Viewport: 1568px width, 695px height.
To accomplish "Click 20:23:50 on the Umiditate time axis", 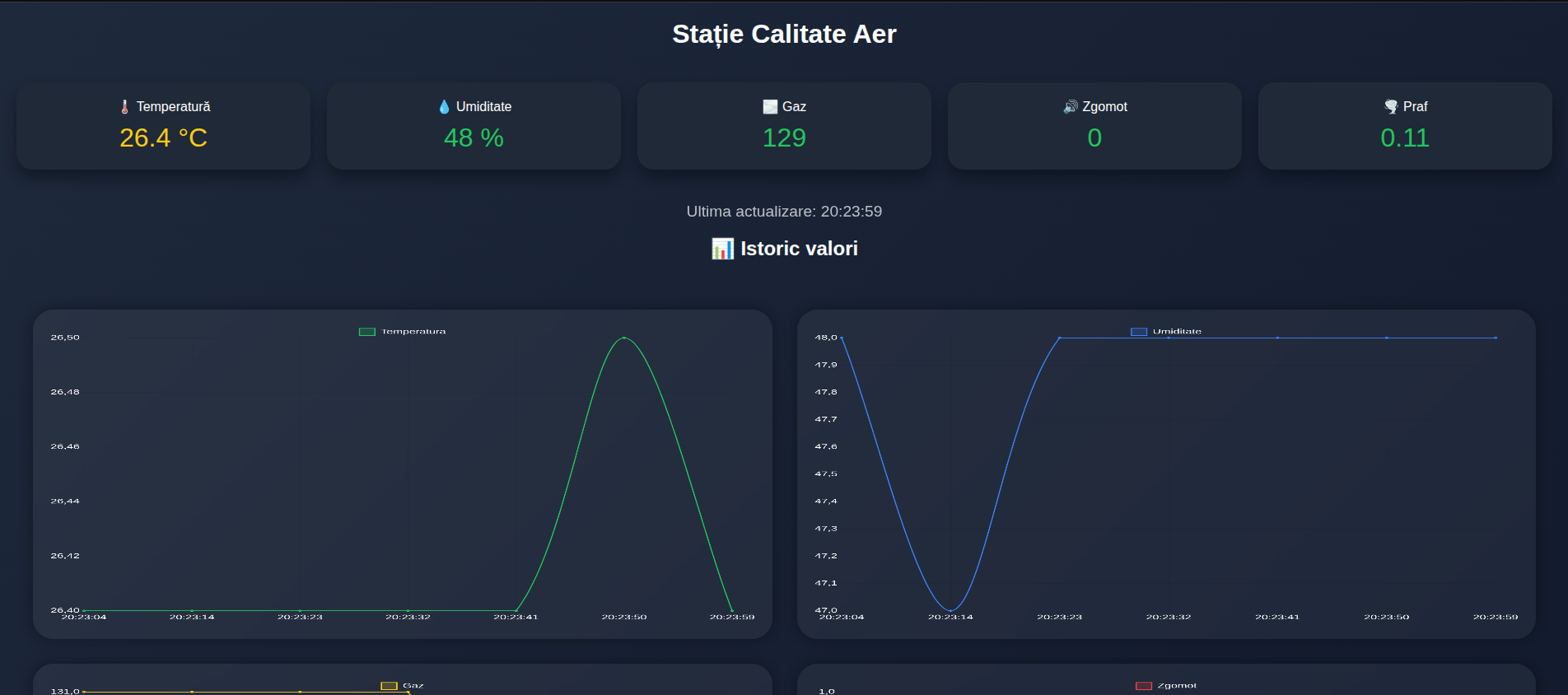I will [x=1386, y=617].
